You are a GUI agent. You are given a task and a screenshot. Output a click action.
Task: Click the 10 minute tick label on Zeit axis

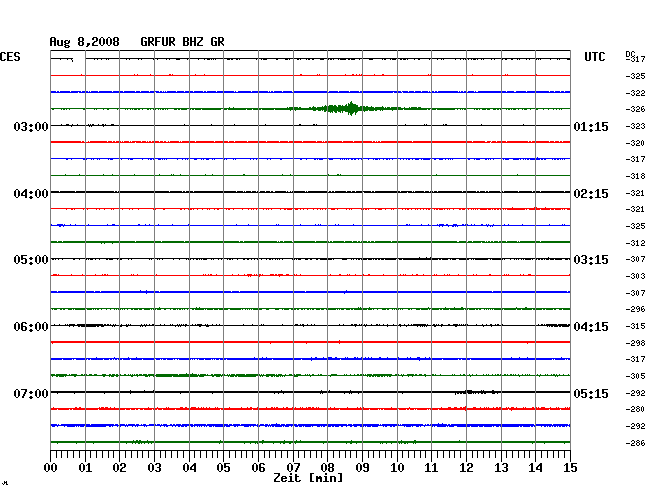pyautogui.click(x=397, y=468)
